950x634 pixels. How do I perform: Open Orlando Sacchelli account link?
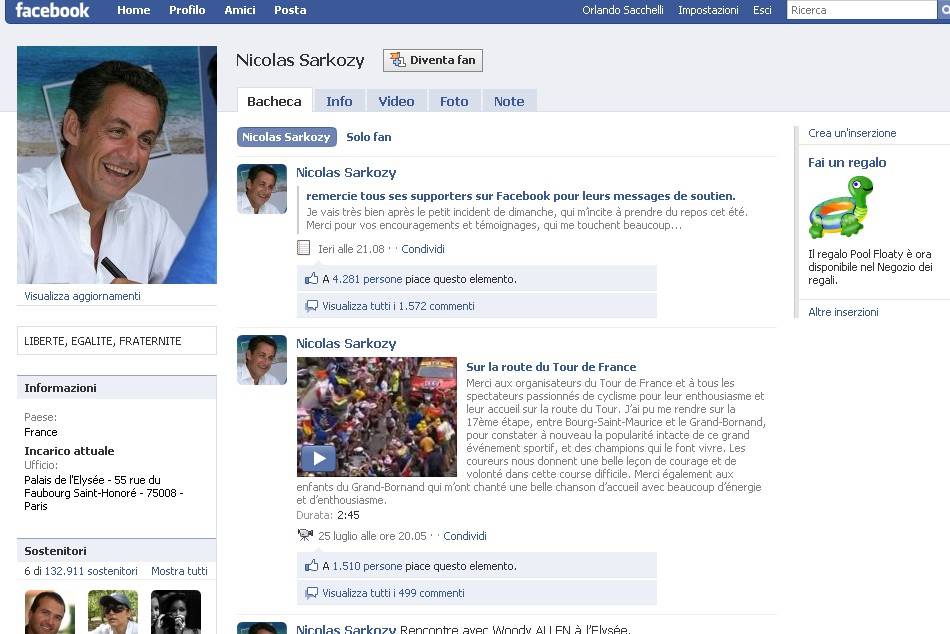click(x=622, y=10)
